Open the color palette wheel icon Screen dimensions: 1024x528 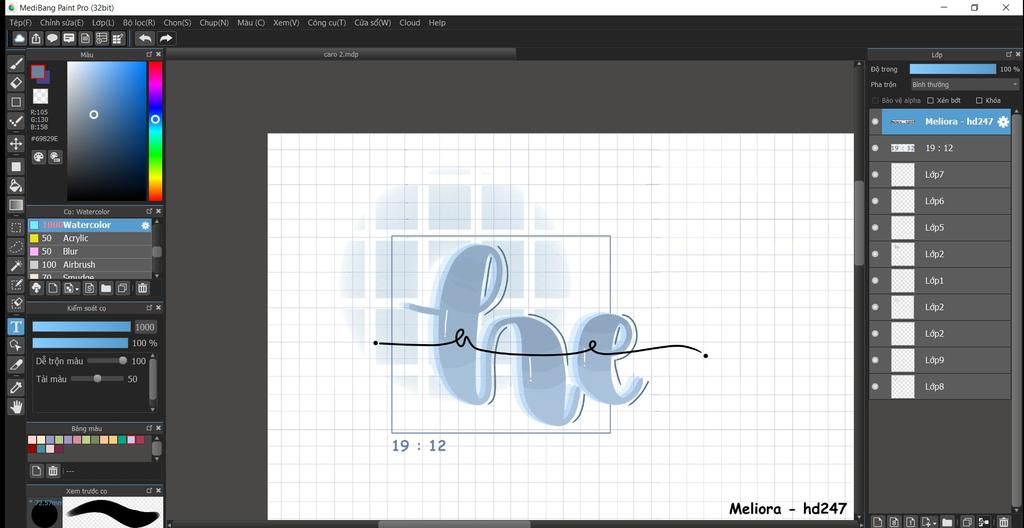(x=39, y=157)
